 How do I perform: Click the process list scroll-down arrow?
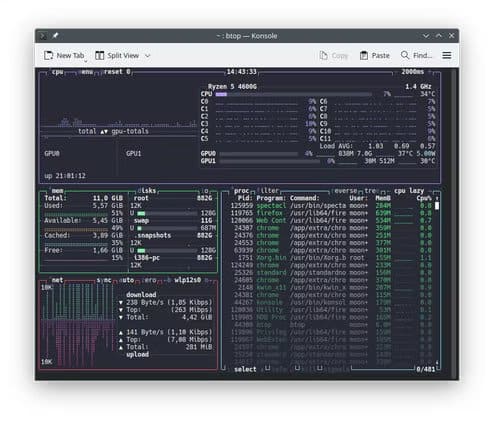(437, 362)
